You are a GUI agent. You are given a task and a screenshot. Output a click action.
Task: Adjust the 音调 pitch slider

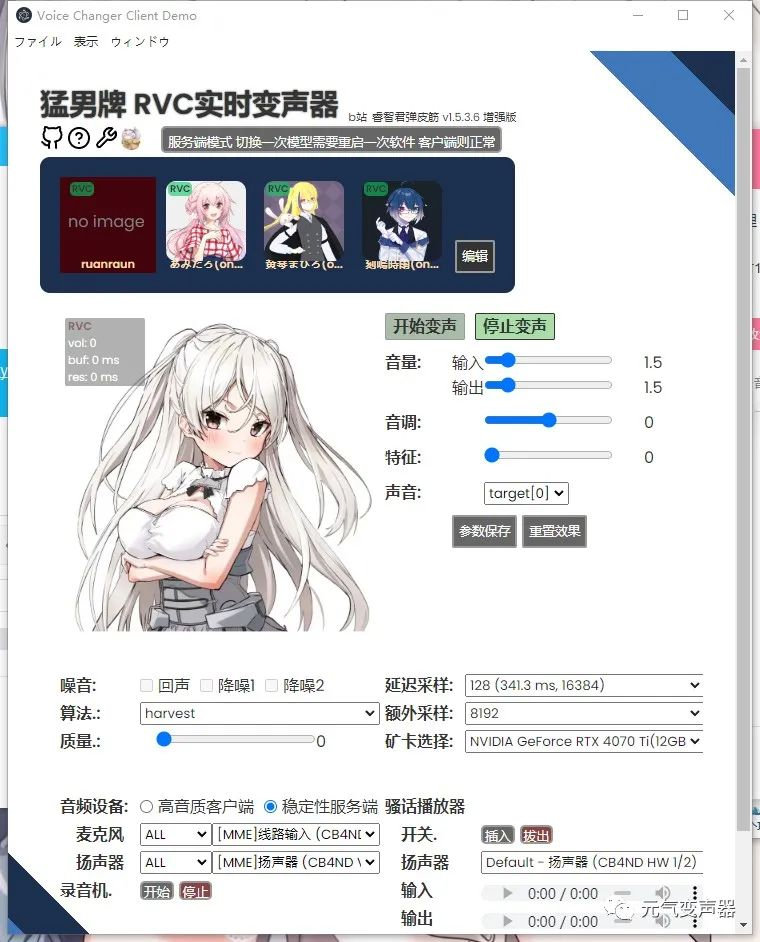(x=548, y=420)
